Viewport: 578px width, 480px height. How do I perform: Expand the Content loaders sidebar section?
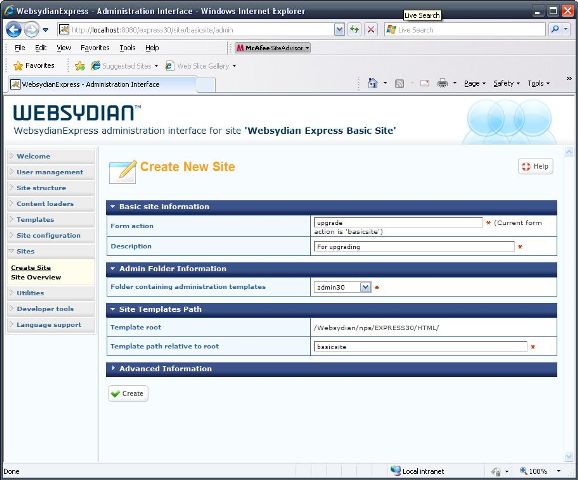click(x=51, y=204)
